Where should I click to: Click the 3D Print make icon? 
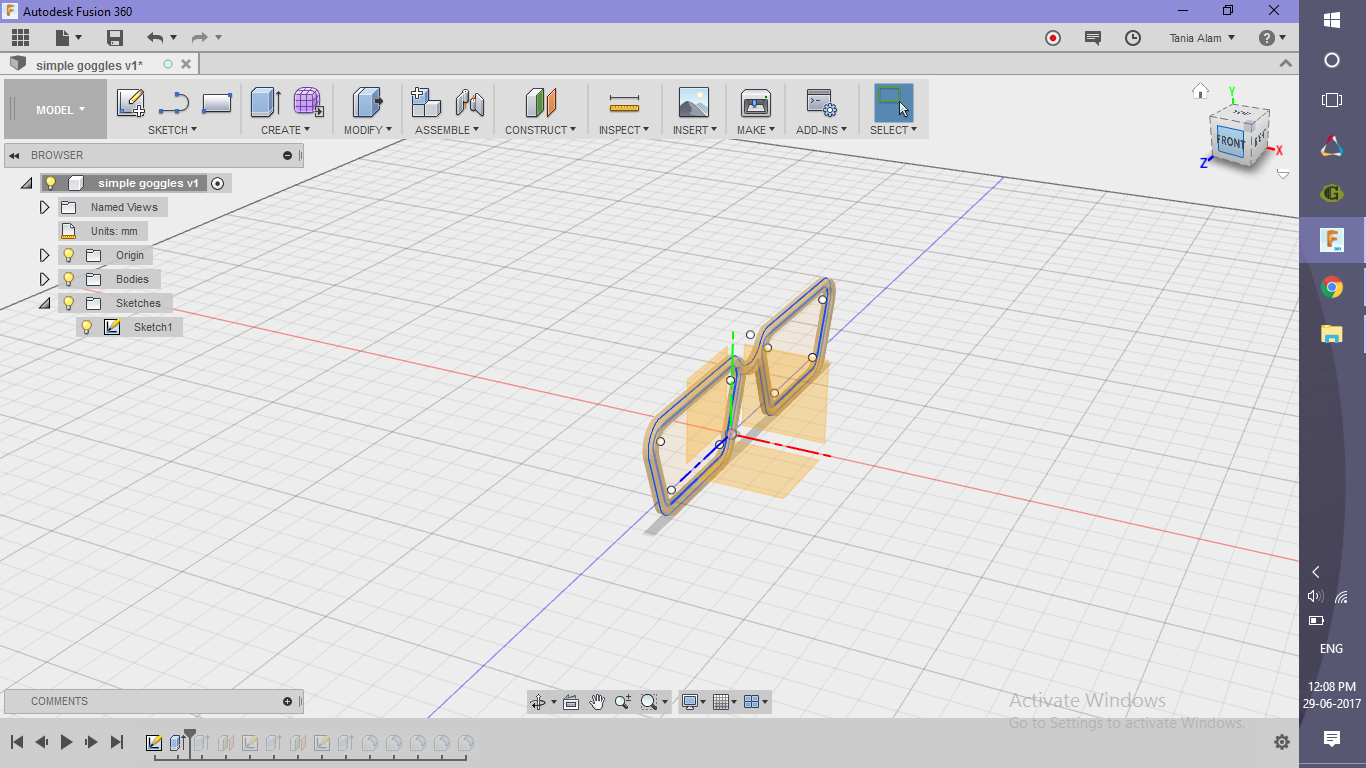pos(755,103)
